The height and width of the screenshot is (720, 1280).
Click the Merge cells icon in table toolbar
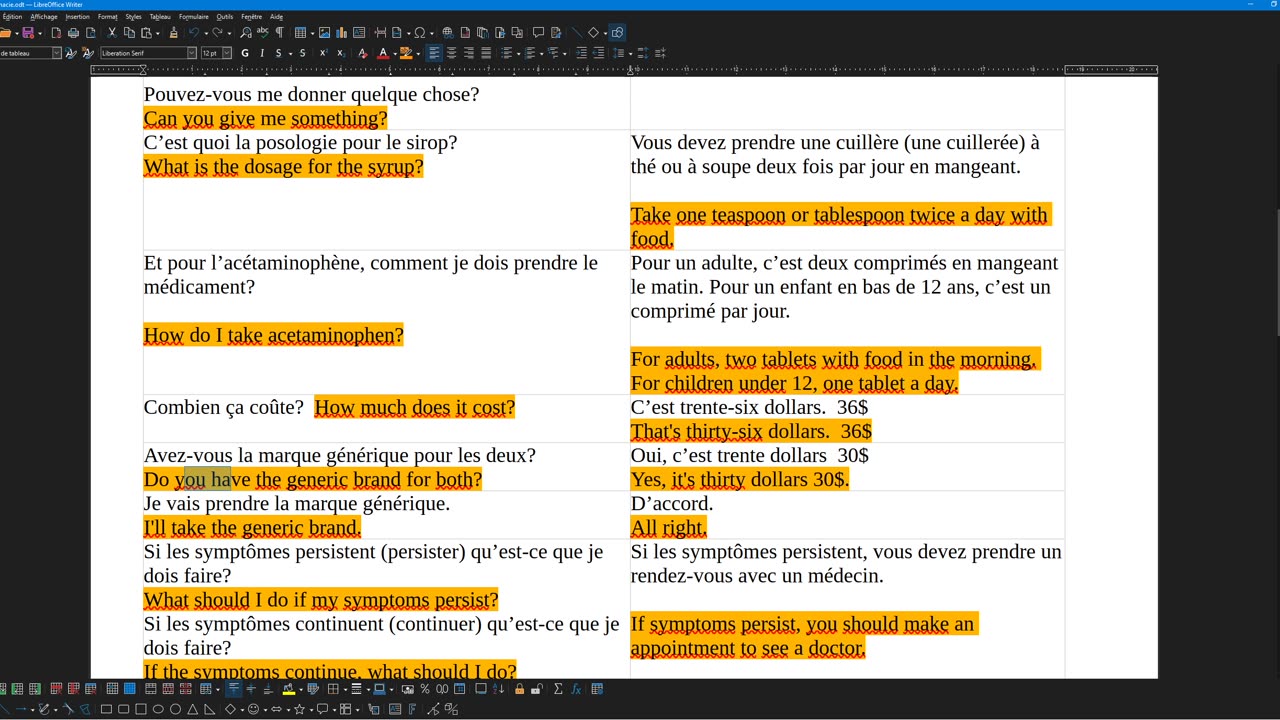(150, 689)
